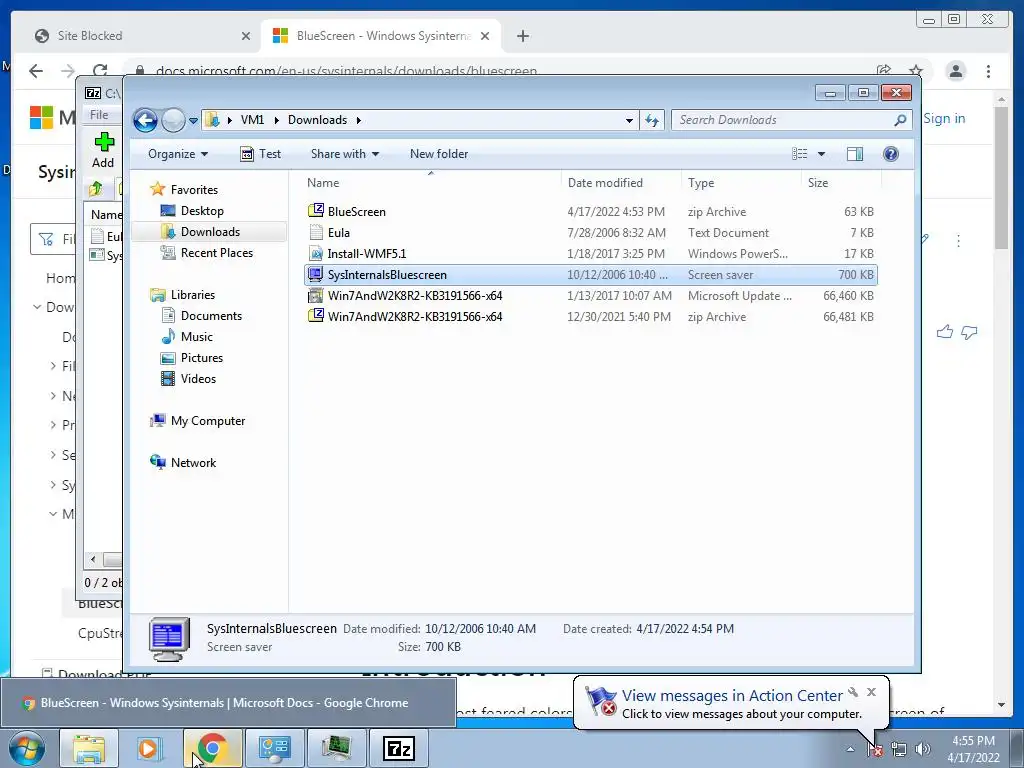The width and height of the screenshot is (1024, 768).
Task: Select Win7AndW2K8R2-KB3191566-x64 Microsoft Update file
Action: 590,296
